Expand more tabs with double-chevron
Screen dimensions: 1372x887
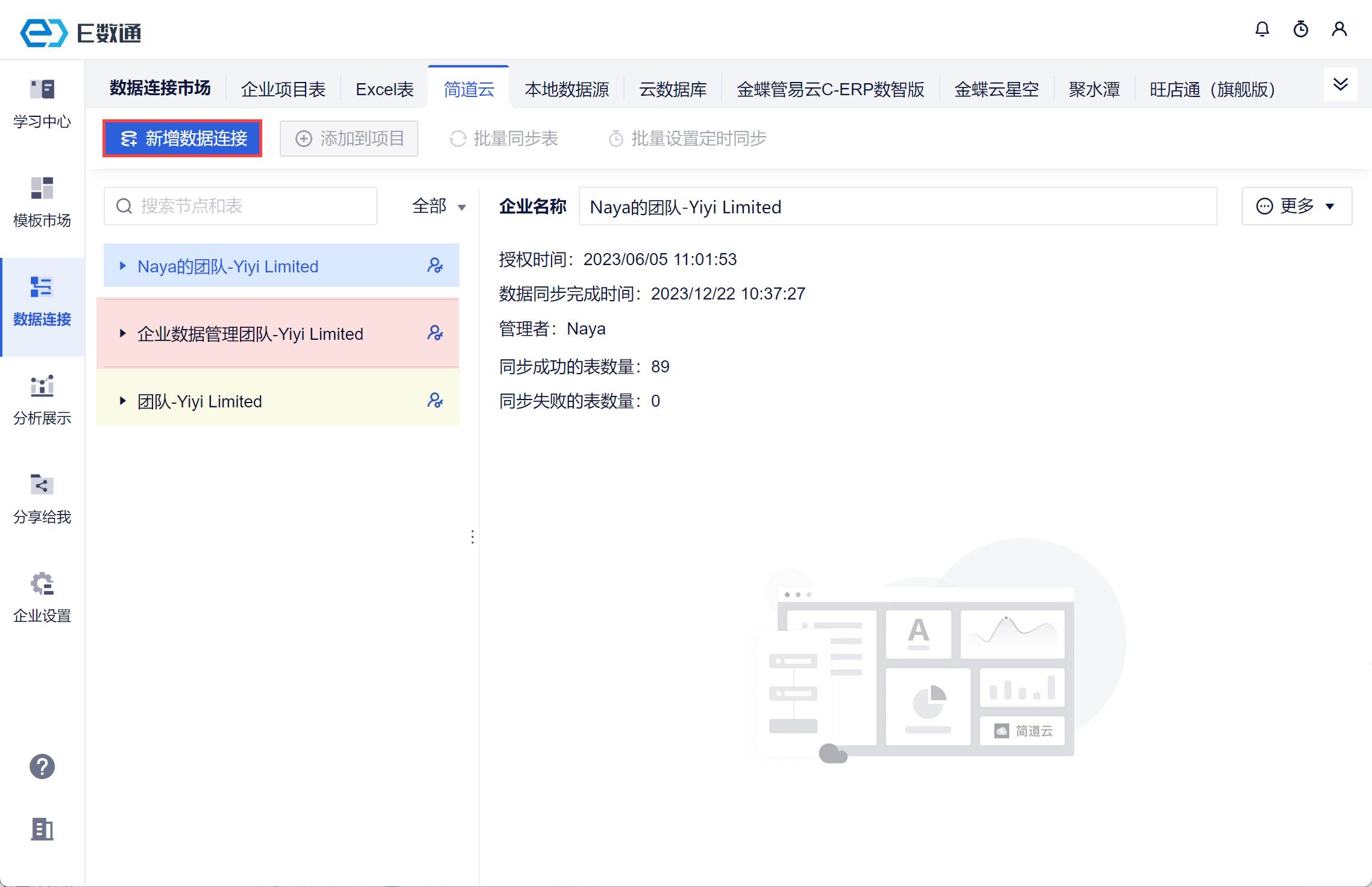[1341, 84]
